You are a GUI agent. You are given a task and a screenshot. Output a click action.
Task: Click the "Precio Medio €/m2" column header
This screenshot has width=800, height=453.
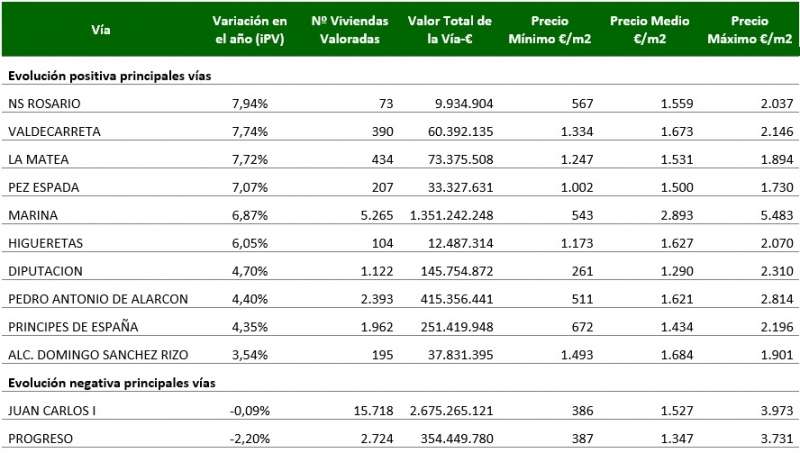pyautogui.click(x=650, y=30)
